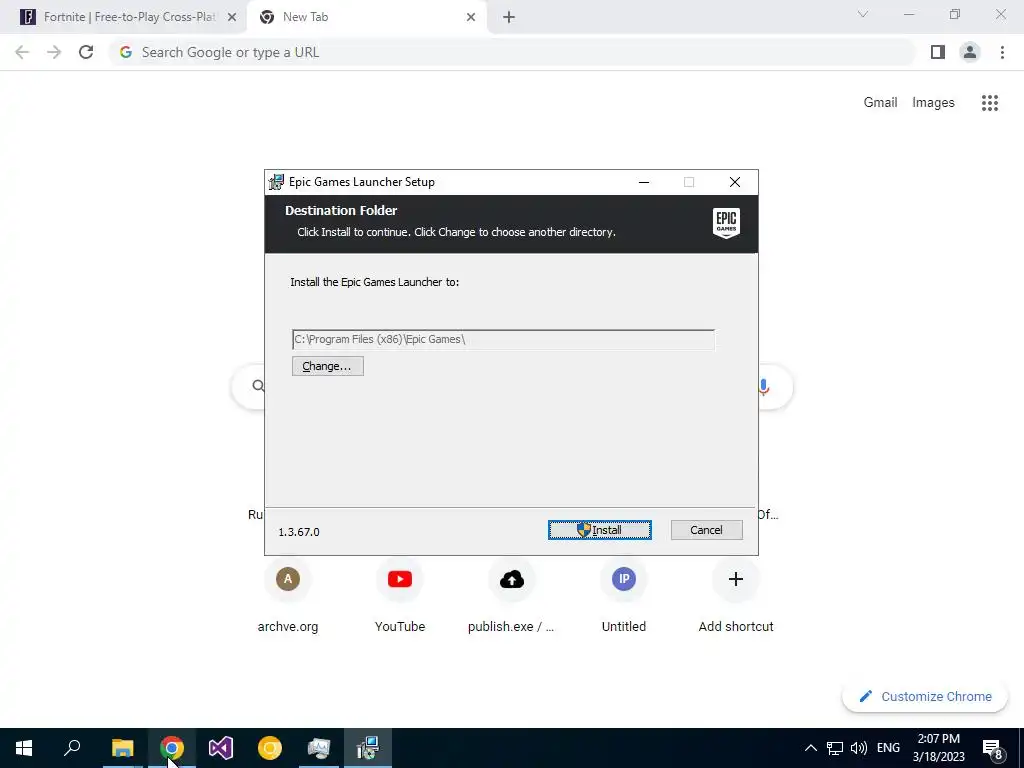Click Chrome icon in taskbar
The width and height of the screenshot is (1024, 768).
click(172, 748)
